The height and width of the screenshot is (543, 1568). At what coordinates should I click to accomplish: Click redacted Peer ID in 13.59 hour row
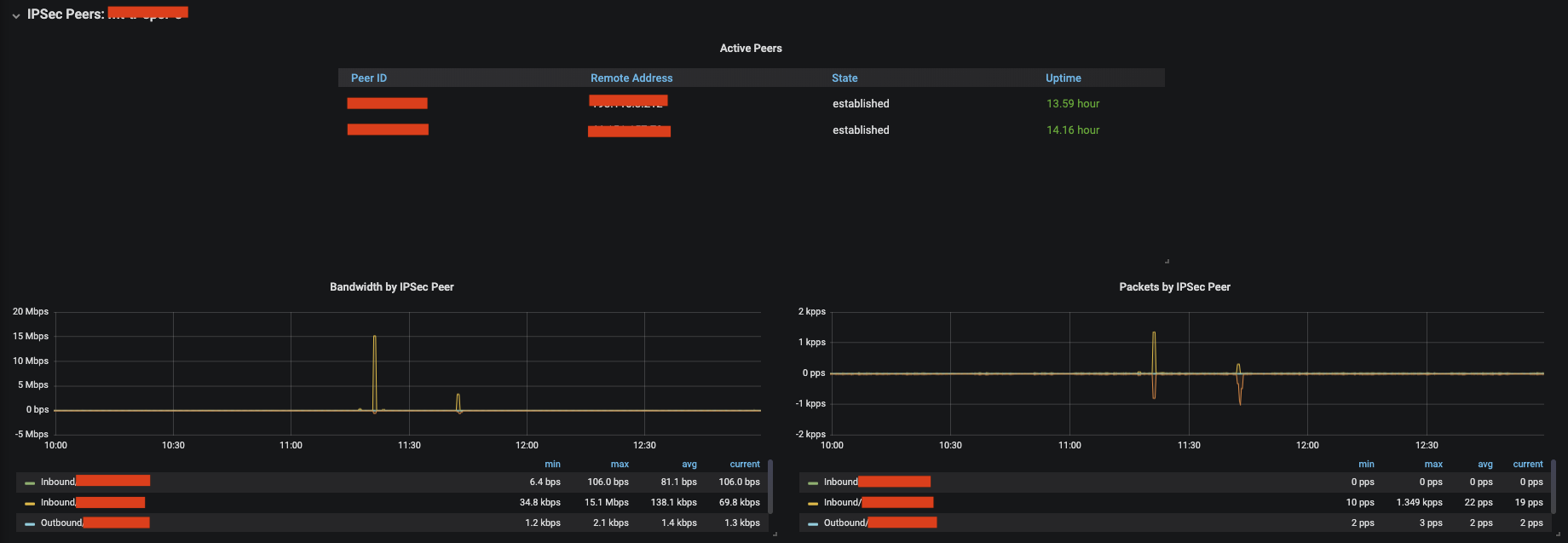tap(387, 103)
